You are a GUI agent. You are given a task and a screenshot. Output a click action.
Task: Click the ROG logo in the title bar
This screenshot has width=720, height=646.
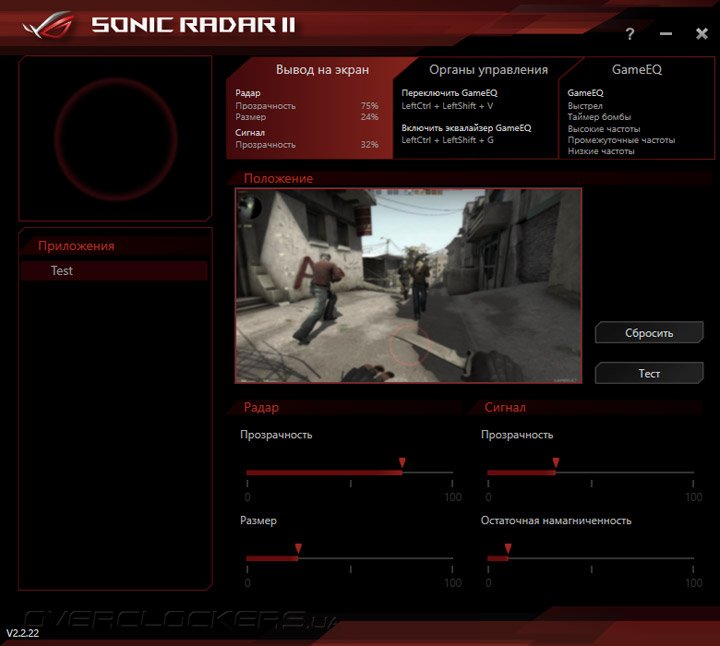[49, 25]
